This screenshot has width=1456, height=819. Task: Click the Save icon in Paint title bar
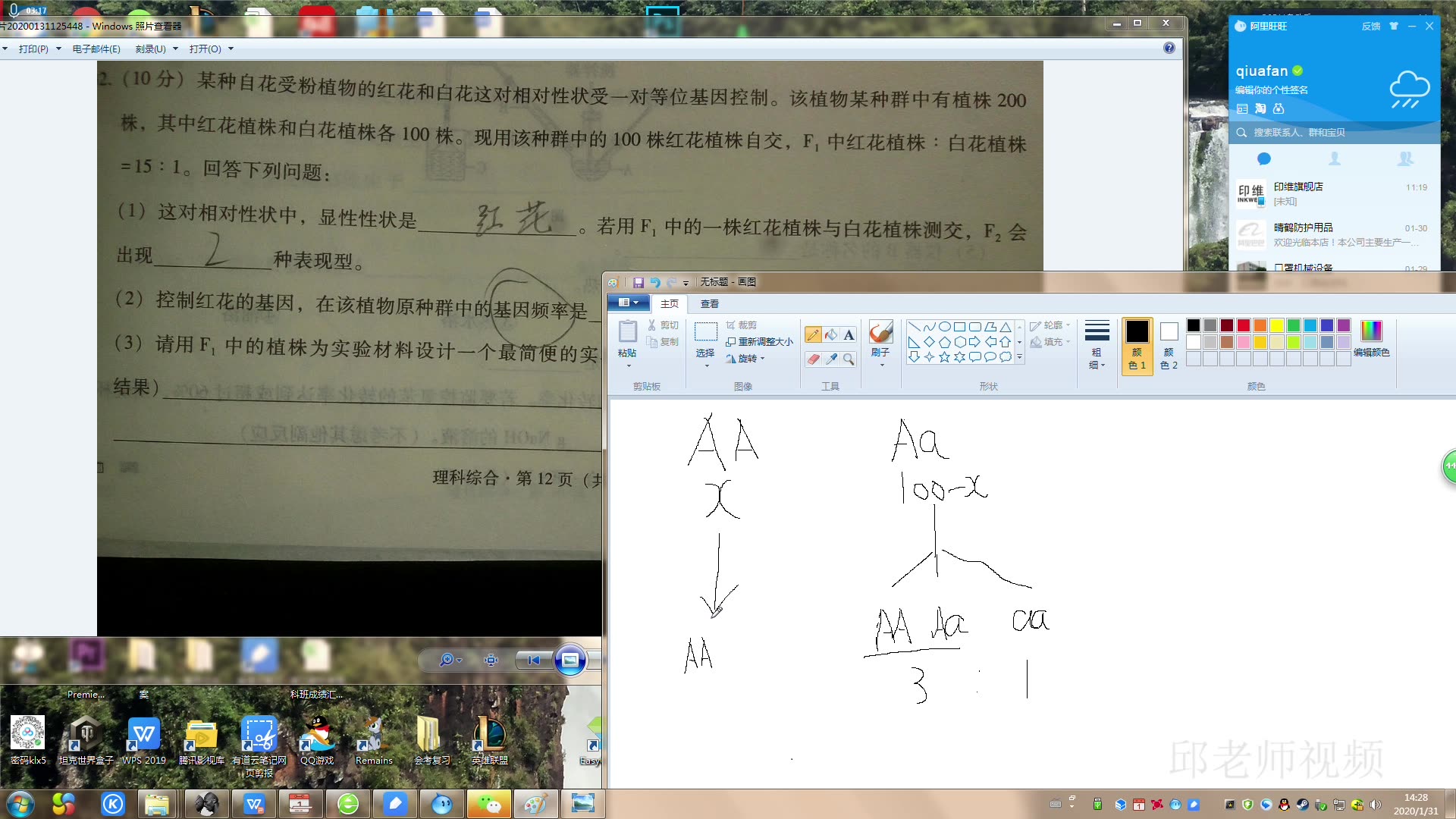click(638, 282)
